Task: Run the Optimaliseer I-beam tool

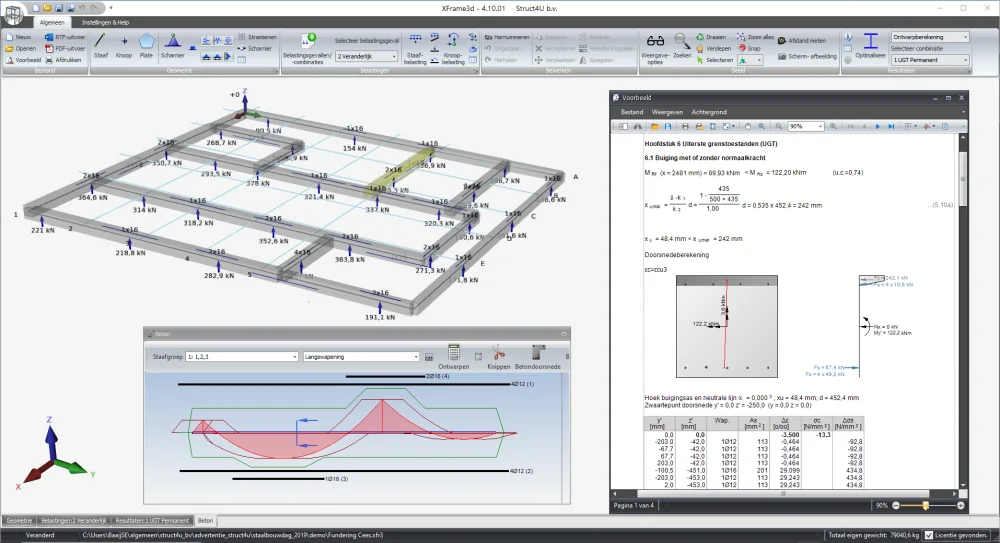Action: coord(870,46)
